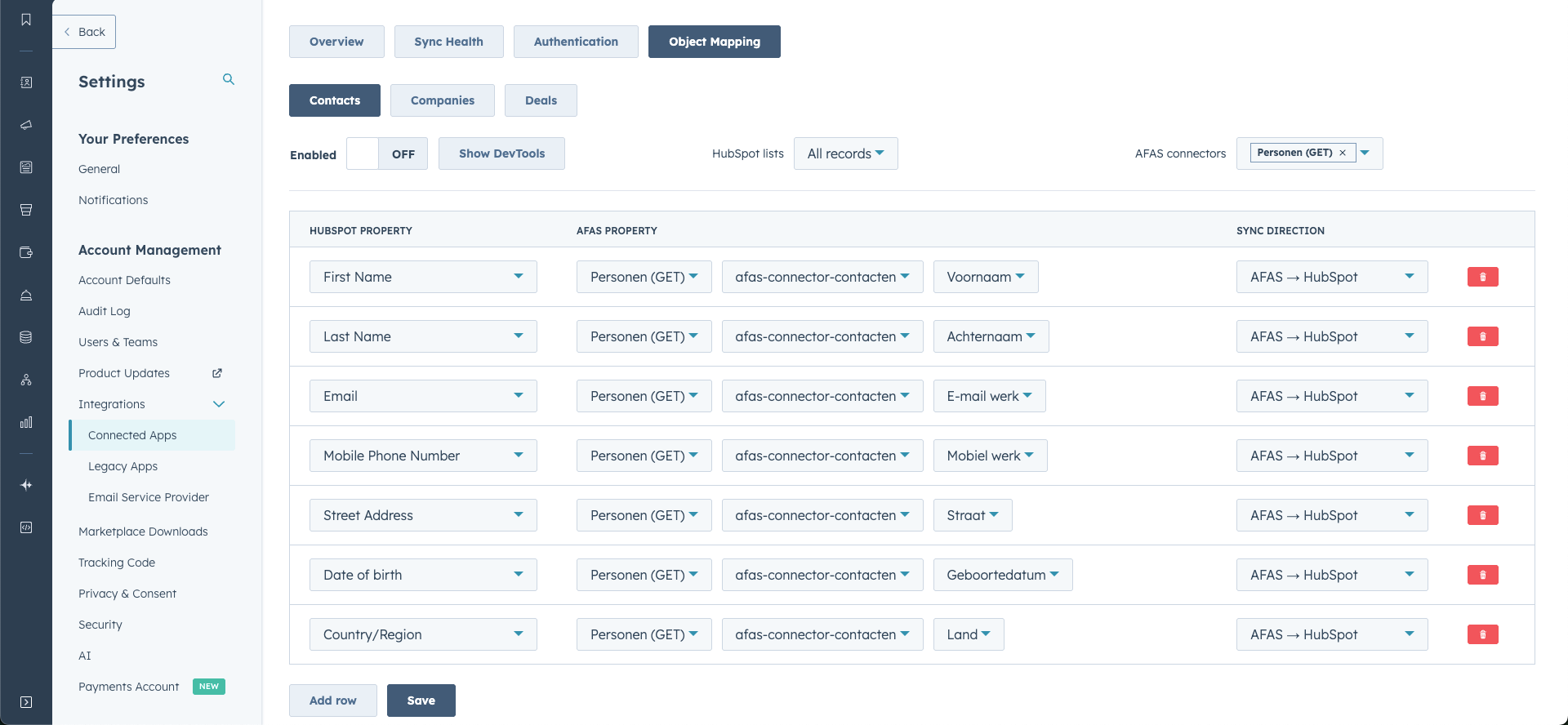Click the Show DevTools button
The width and height of the screenshot is (1568, 725).
click(501, 153)
